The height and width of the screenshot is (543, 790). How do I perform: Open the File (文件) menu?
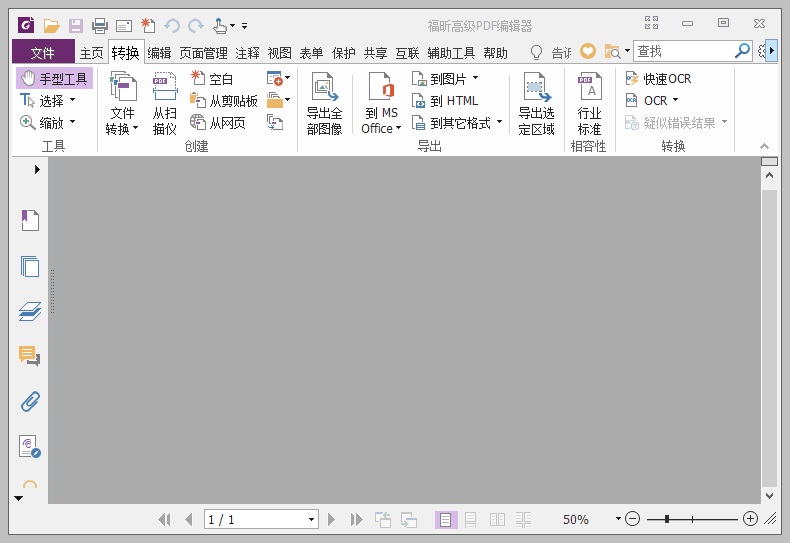(42, 52)
